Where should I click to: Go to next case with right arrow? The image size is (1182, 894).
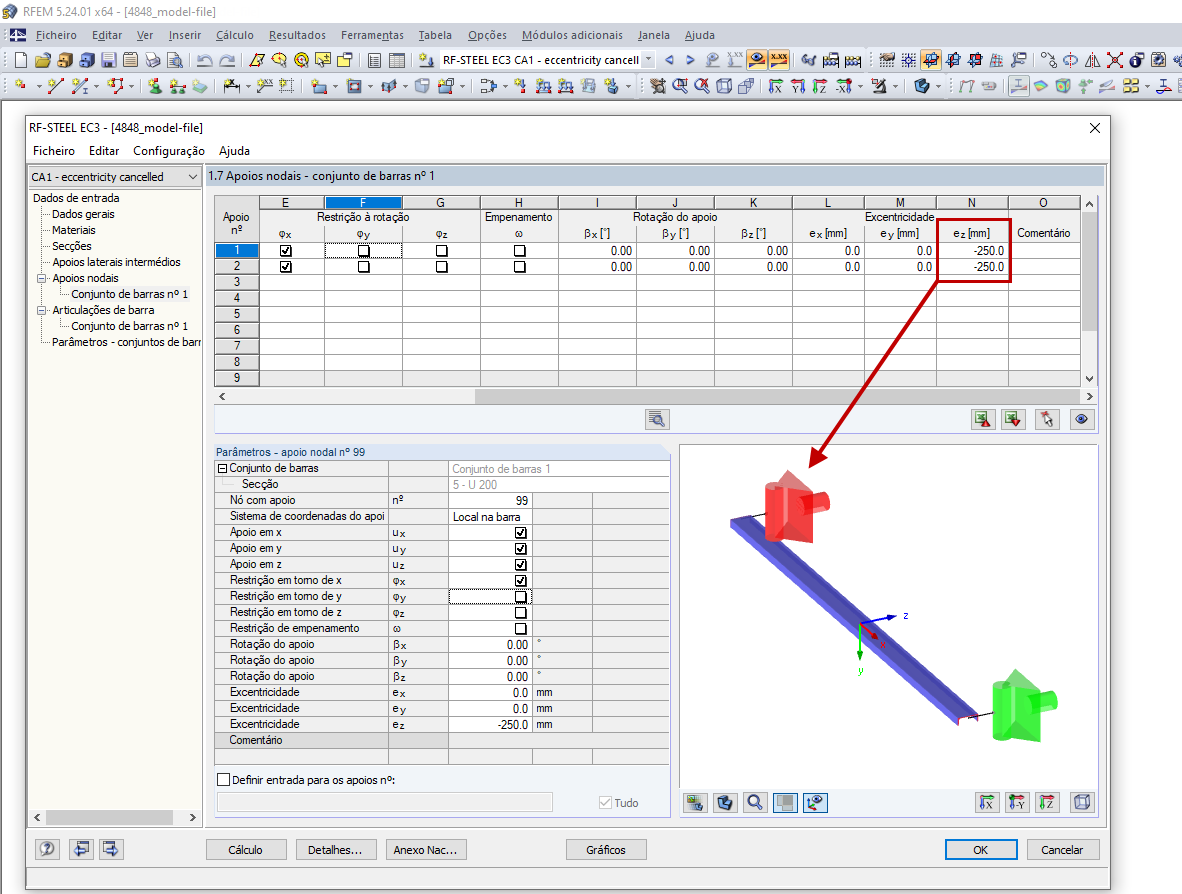(690, 60)
